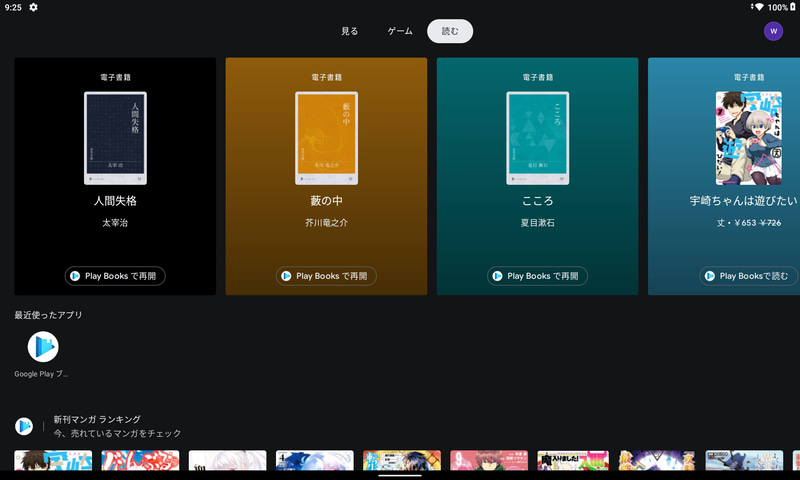Open the 宇崎ちゃんは遊びたい manga cover

coord(749,138)
